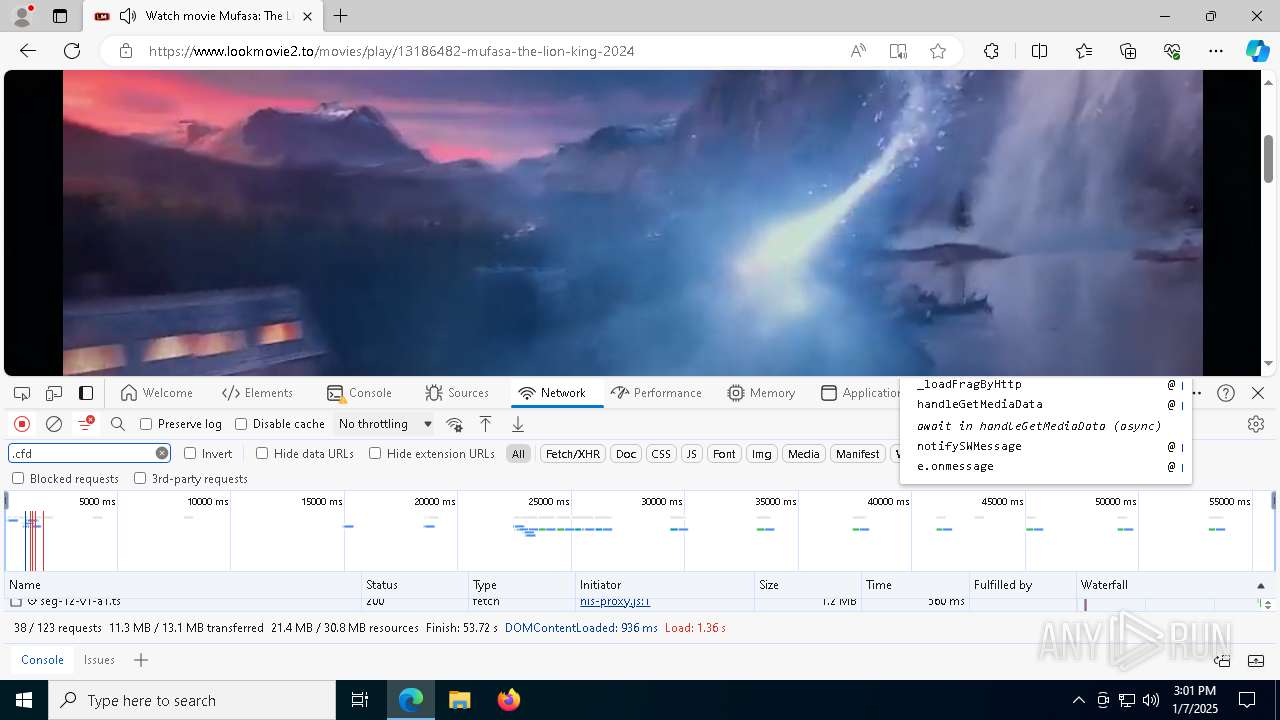The width and height of the screenshot is (1280, 720).
Task: Click the browser back arrow
Action: point(28,51)
